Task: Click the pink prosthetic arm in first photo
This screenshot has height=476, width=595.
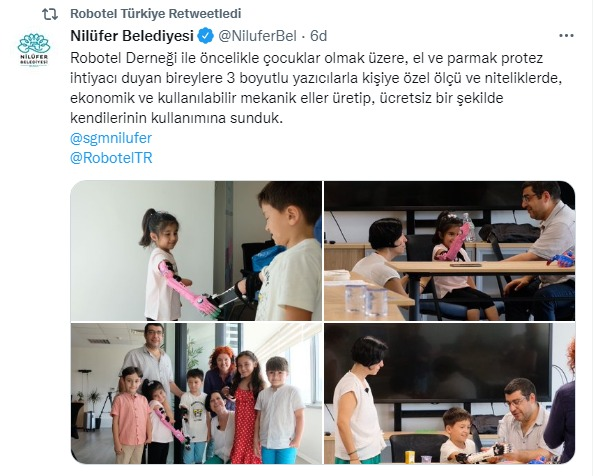Action: tap(188, 289)
